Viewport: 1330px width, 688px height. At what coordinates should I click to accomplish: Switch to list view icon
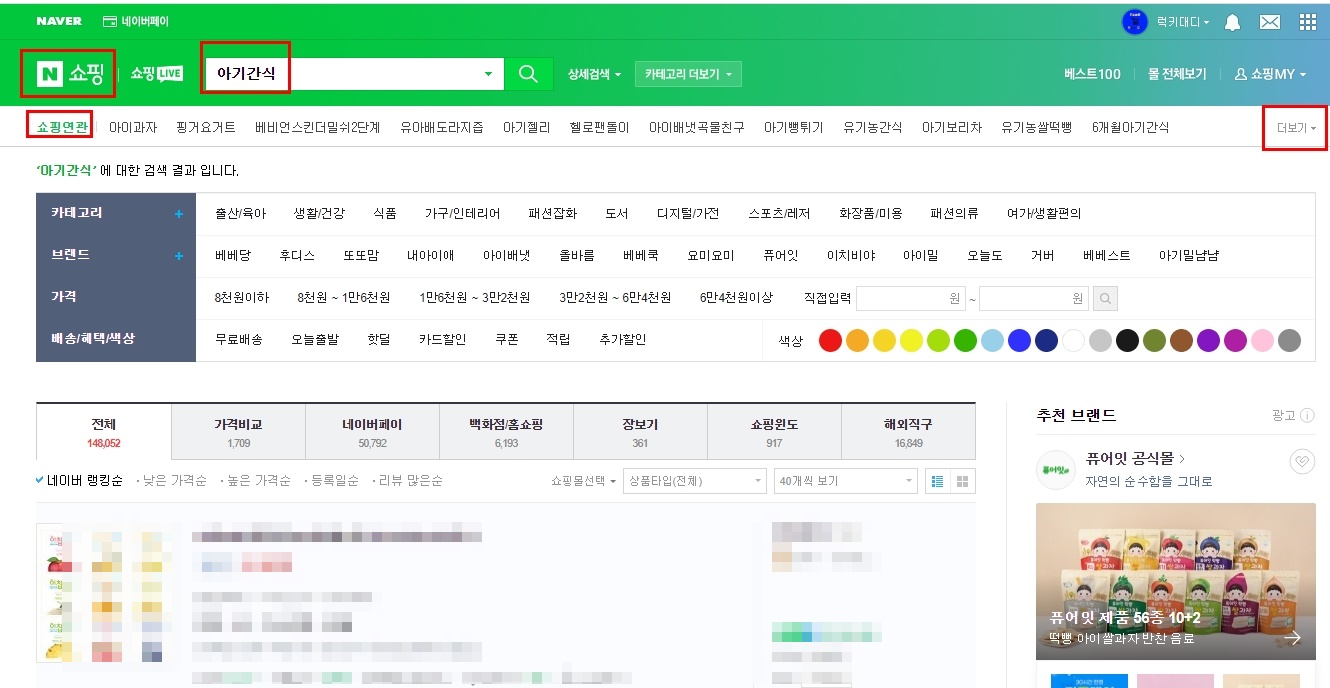(938, 481)
